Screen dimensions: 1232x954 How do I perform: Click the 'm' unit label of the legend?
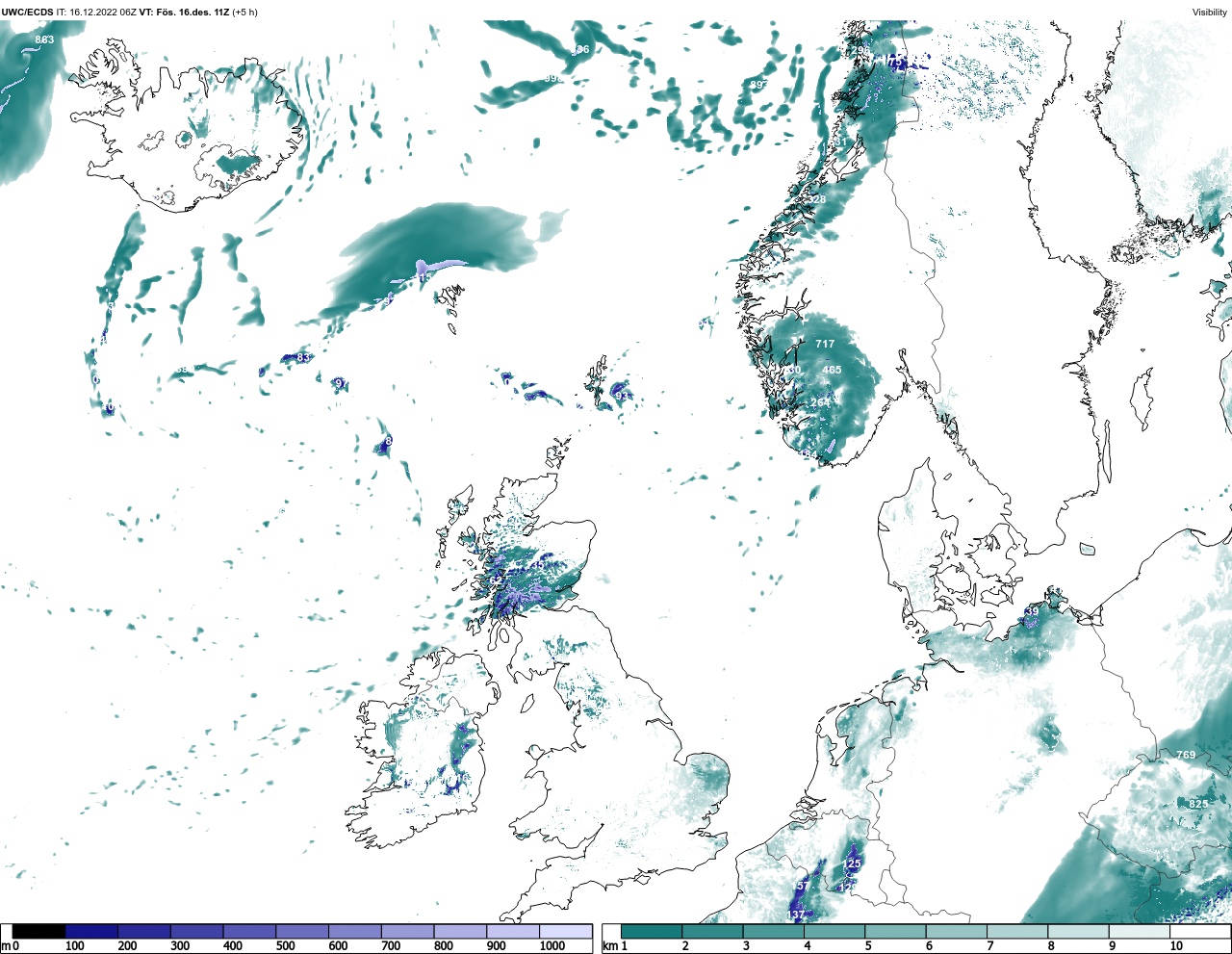click(x=6, y=946)
